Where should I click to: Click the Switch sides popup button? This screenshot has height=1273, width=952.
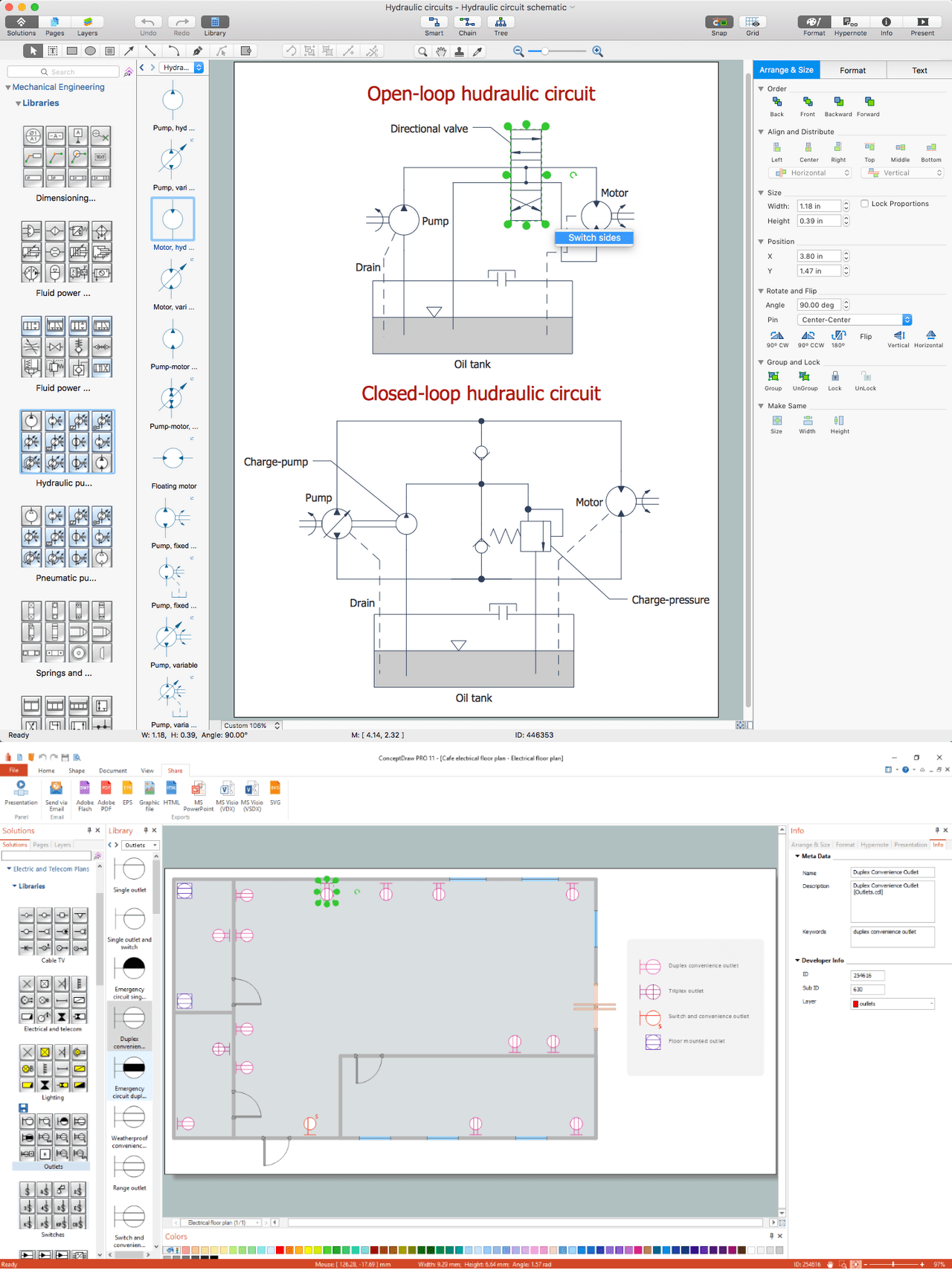point(594,238)
